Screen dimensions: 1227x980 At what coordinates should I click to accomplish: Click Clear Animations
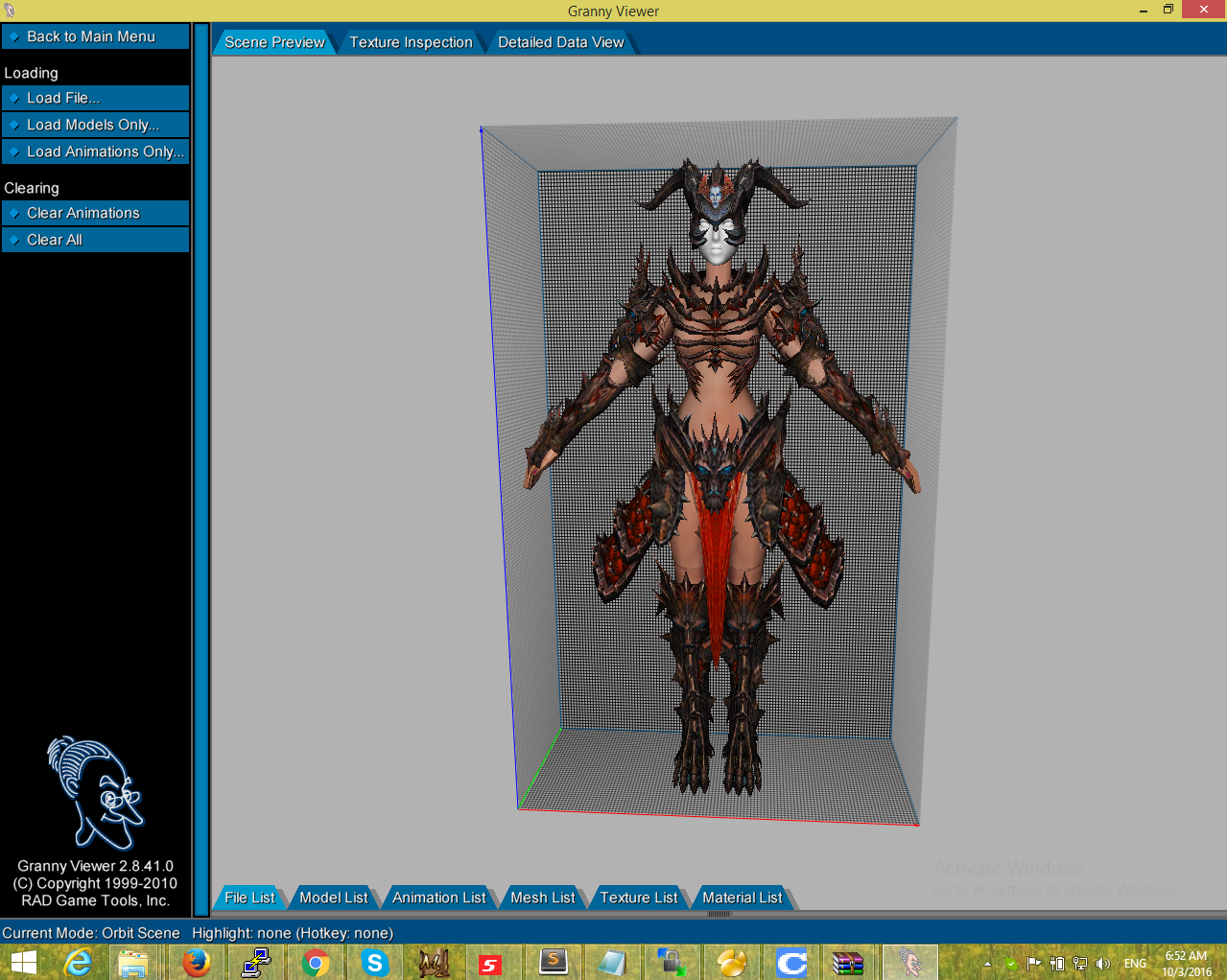pos(95,213)
